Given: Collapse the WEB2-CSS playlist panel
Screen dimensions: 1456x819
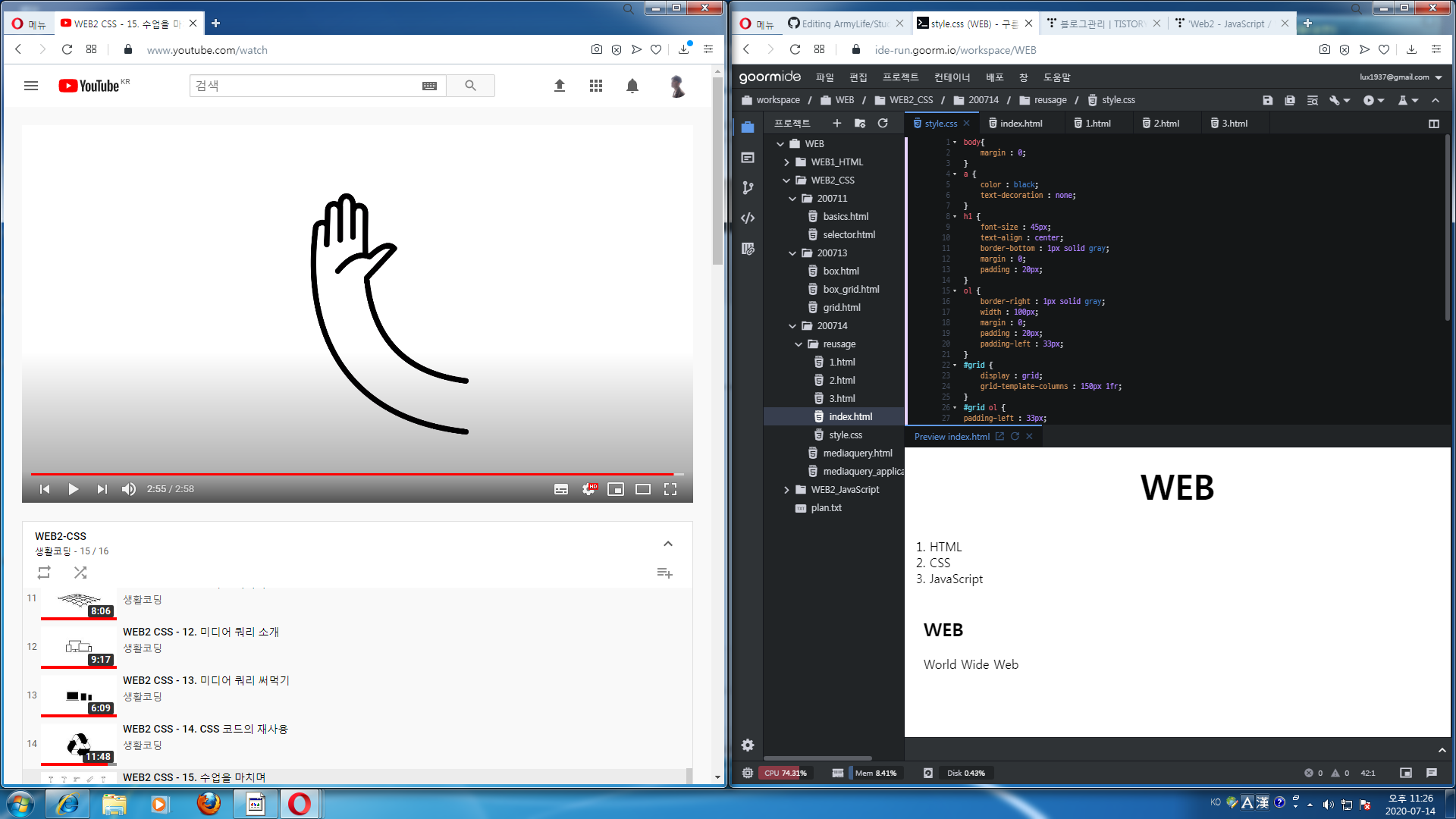Looking at the screenshot, I should [x=668, y=544].
